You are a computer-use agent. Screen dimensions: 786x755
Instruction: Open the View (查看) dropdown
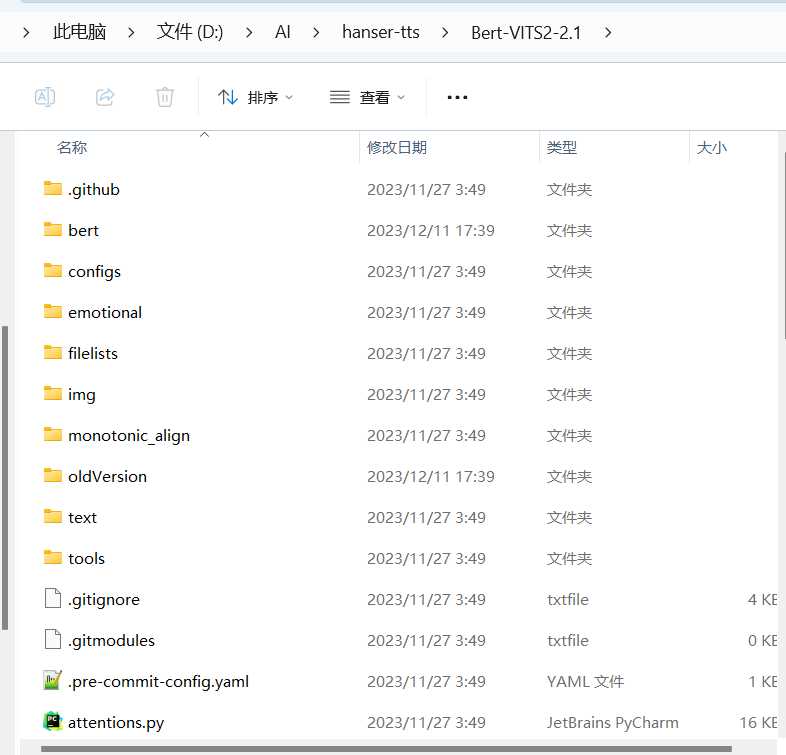pos(367,97)
